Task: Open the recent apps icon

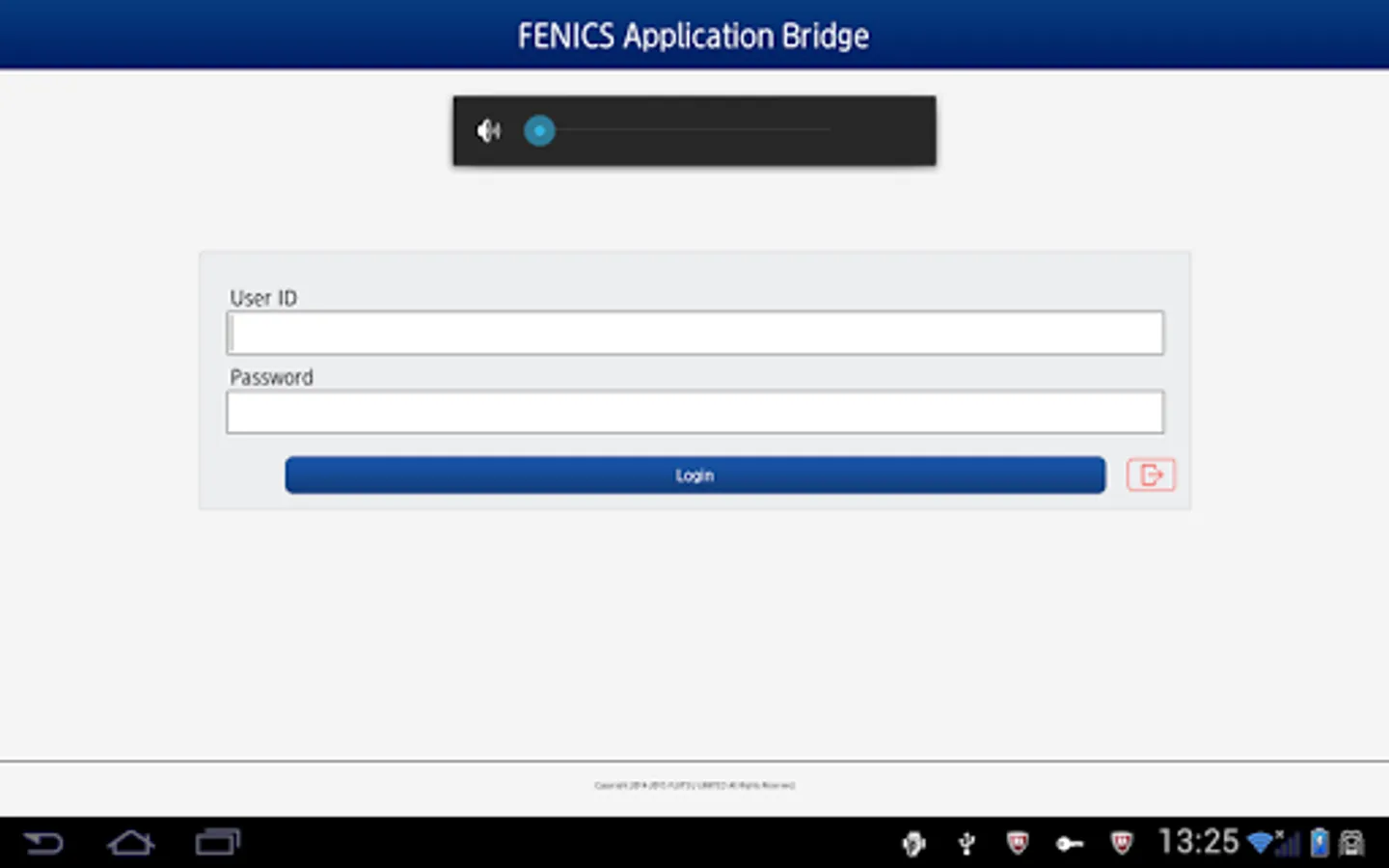Action: (218, 842)
